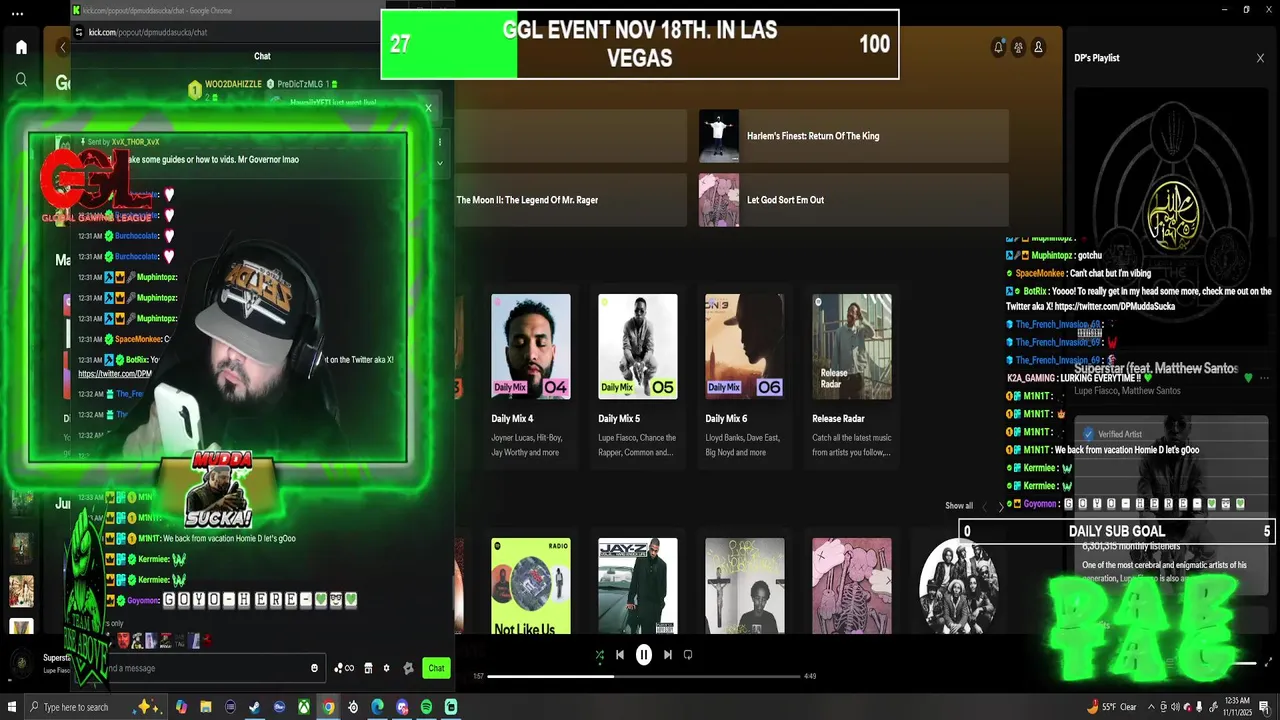Click DP's Playlist panel title
The width and height of the screenshot is (1280, 720).
pyautogui.click(x=1097, y=58)
